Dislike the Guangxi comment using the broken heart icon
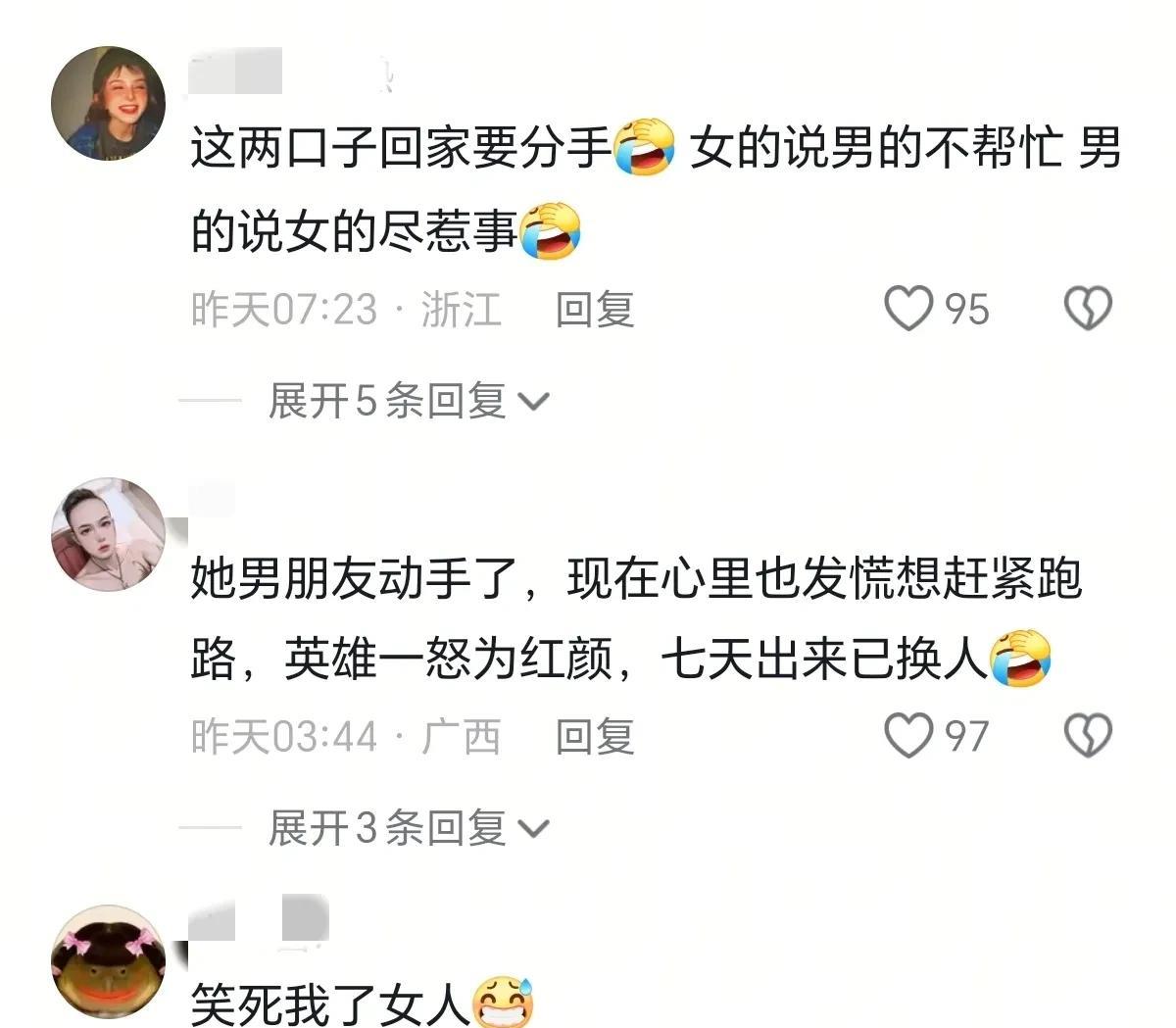Image resolution: width=1176 pixels, height=1028 pixels. pos(1088,736)
